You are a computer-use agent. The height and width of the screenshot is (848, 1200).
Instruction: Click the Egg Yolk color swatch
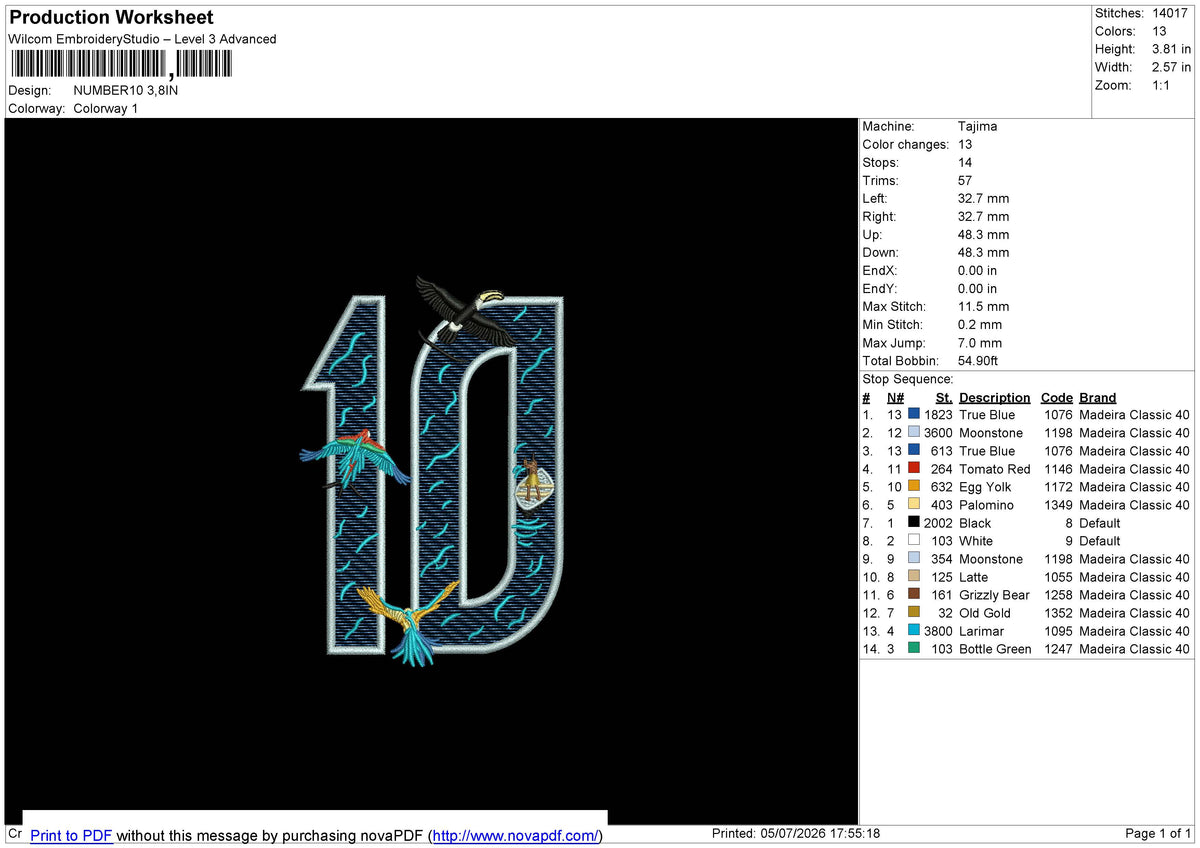[x=914, y=486]
